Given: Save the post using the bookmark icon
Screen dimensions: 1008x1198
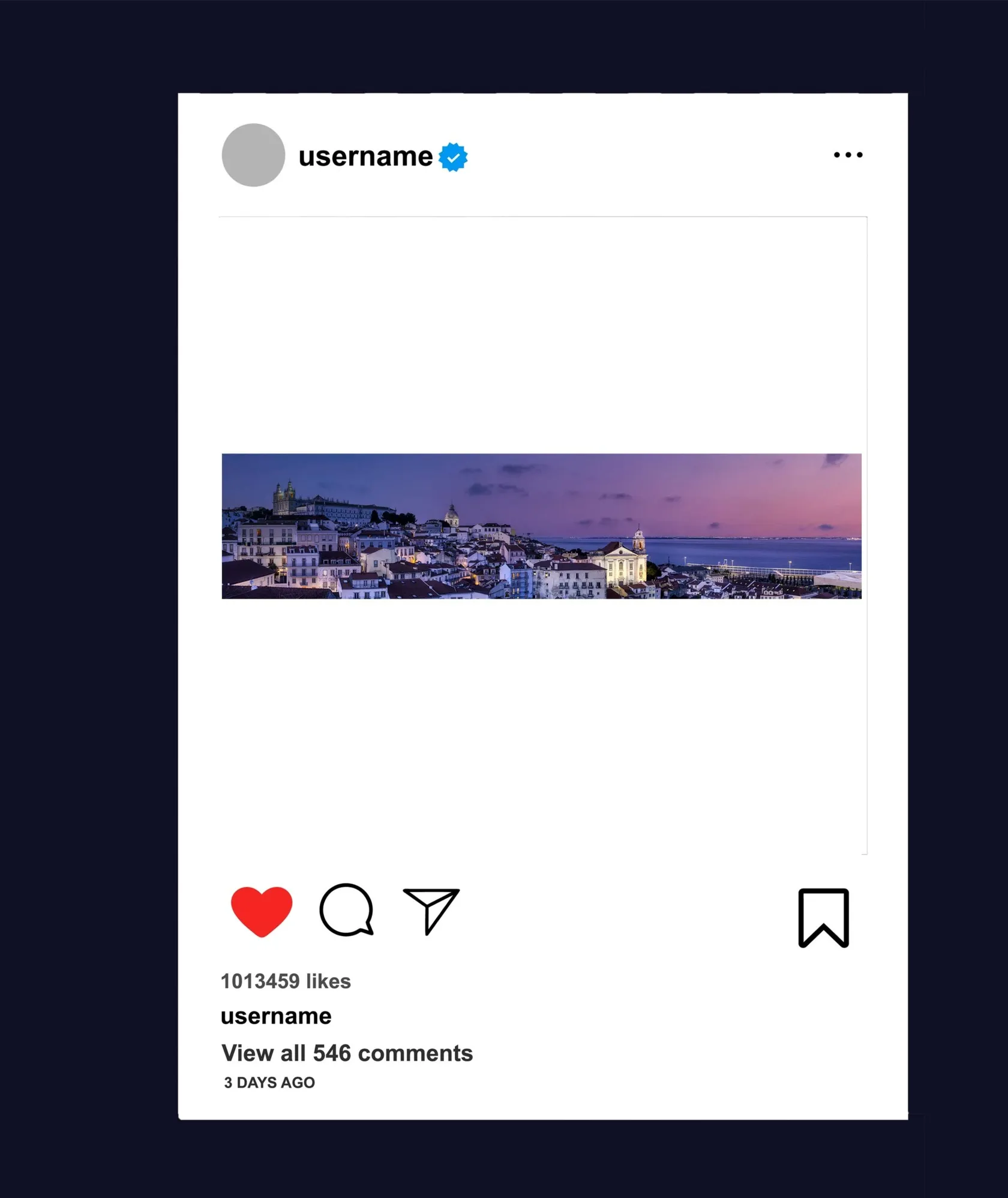Looking at the screenshot, I should (824, 918).
